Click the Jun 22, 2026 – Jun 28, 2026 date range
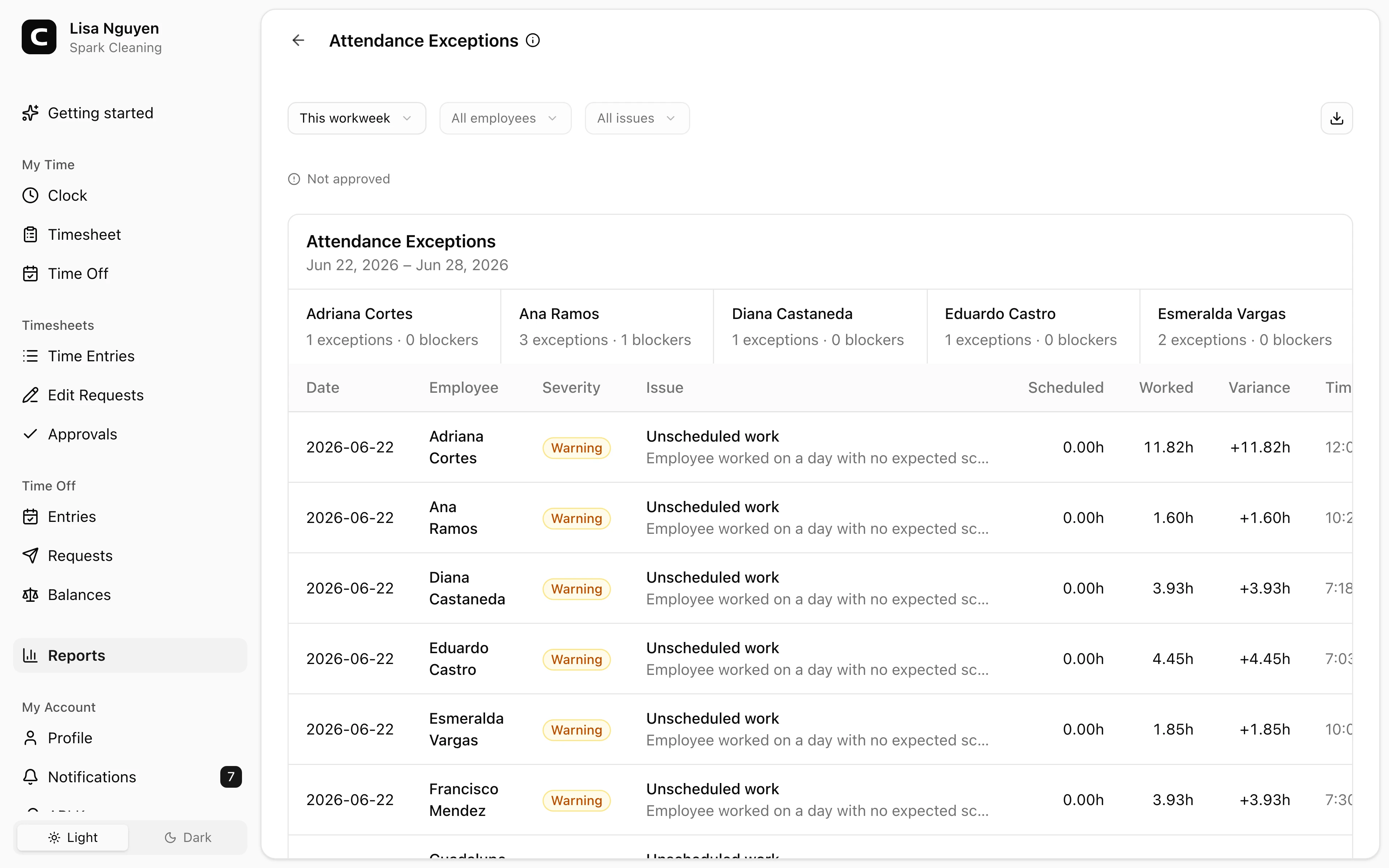Image resolution: width=1389 pixels, height=868 pixels. [407, 265]
